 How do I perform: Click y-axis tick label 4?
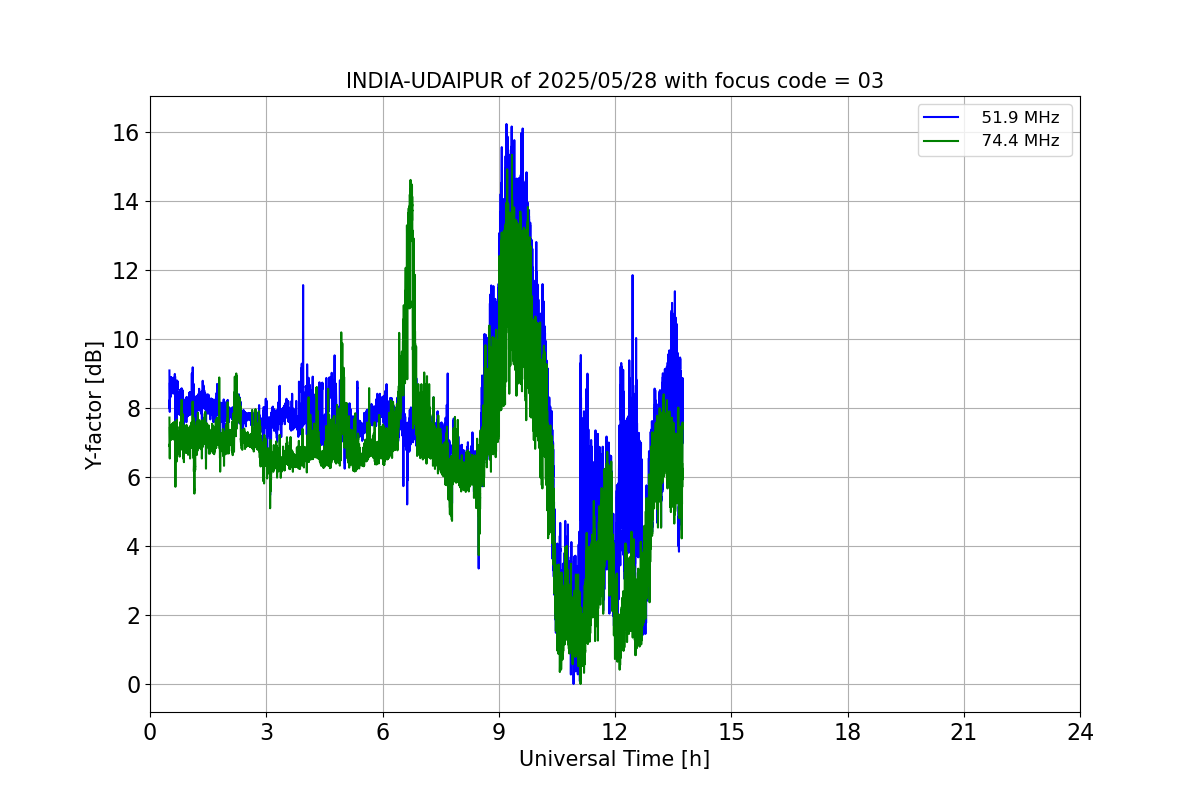coord(133,547)
